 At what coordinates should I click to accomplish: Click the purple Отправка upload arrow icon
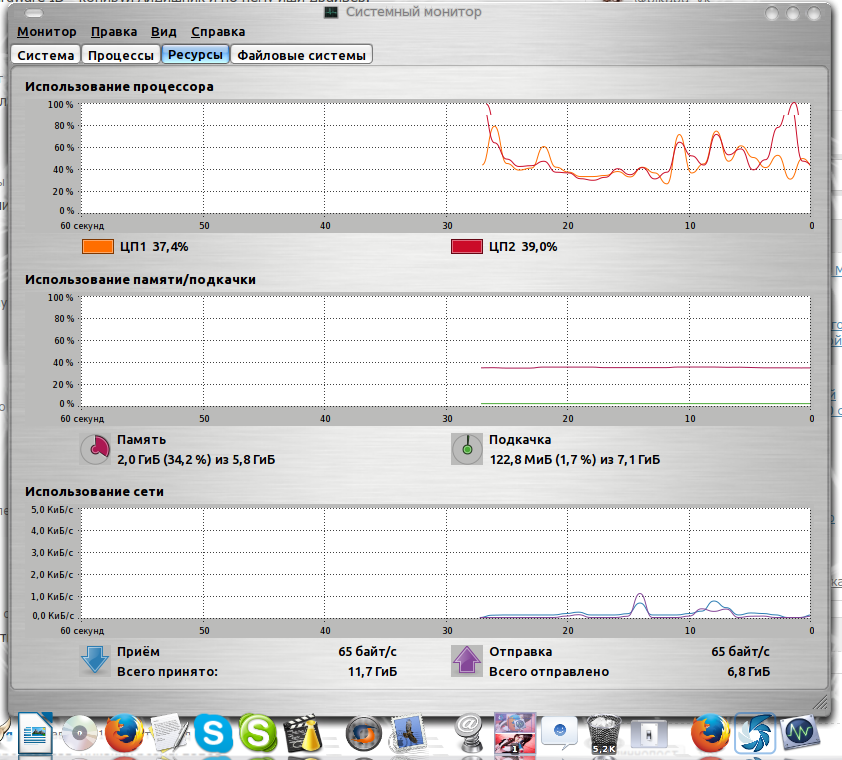[466, 660]
